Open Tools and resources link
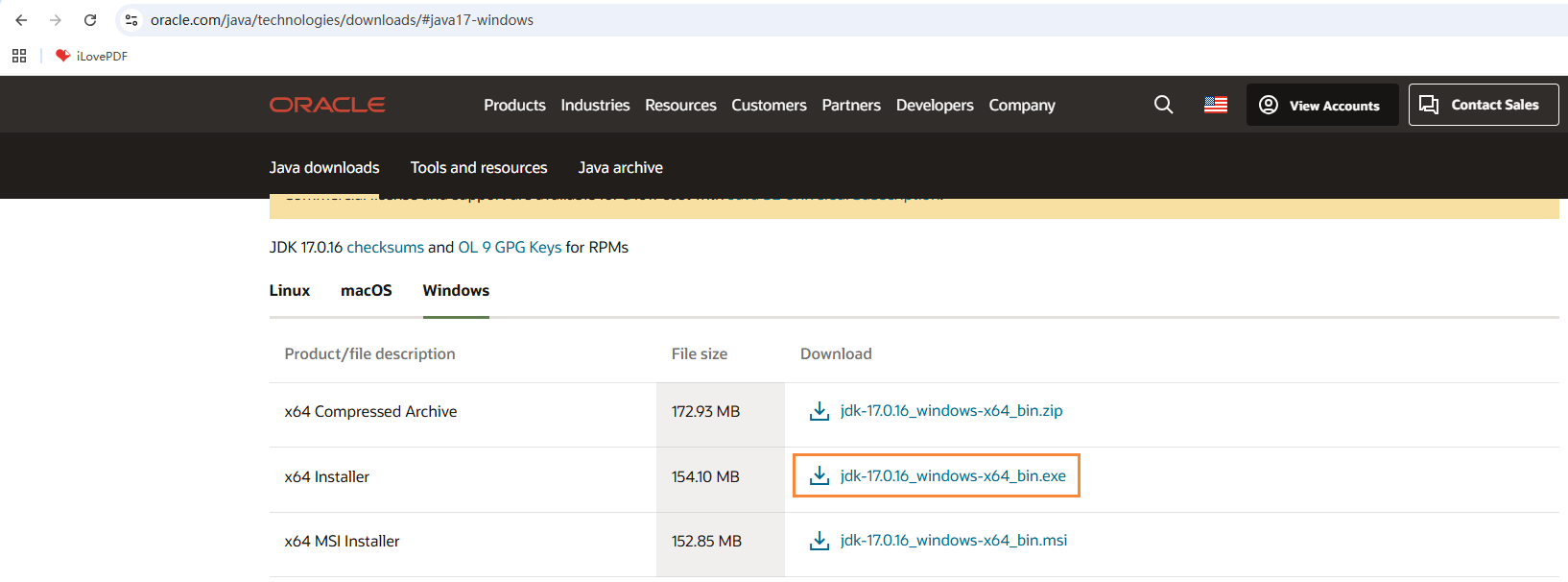The height and width of the screenshot is (582, 1568). tap(479, 167)
